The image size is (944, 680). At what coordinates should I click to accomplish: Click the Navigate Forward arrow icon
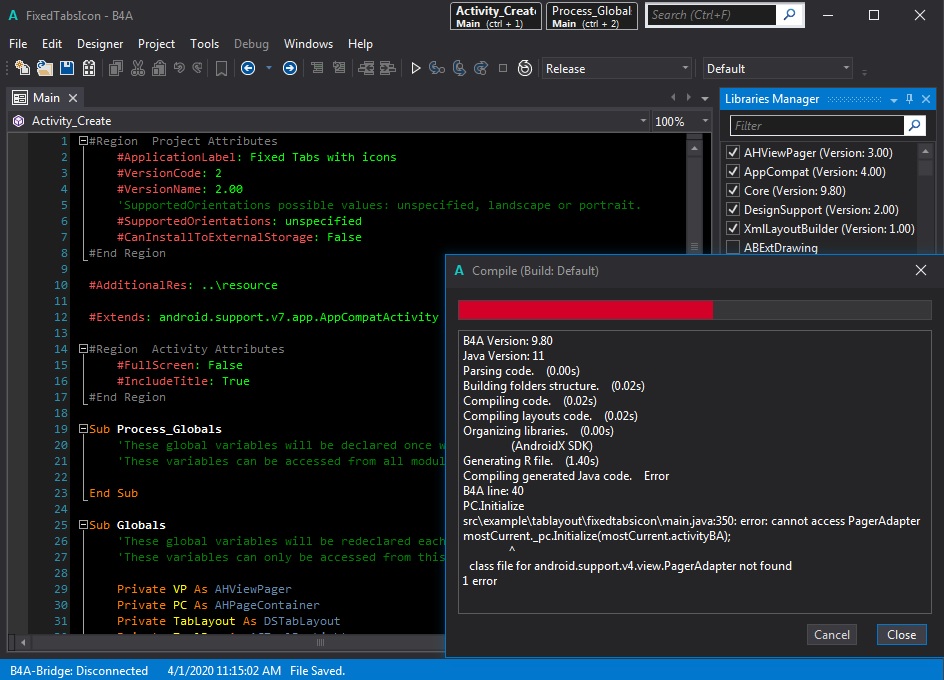pos(289,68)
